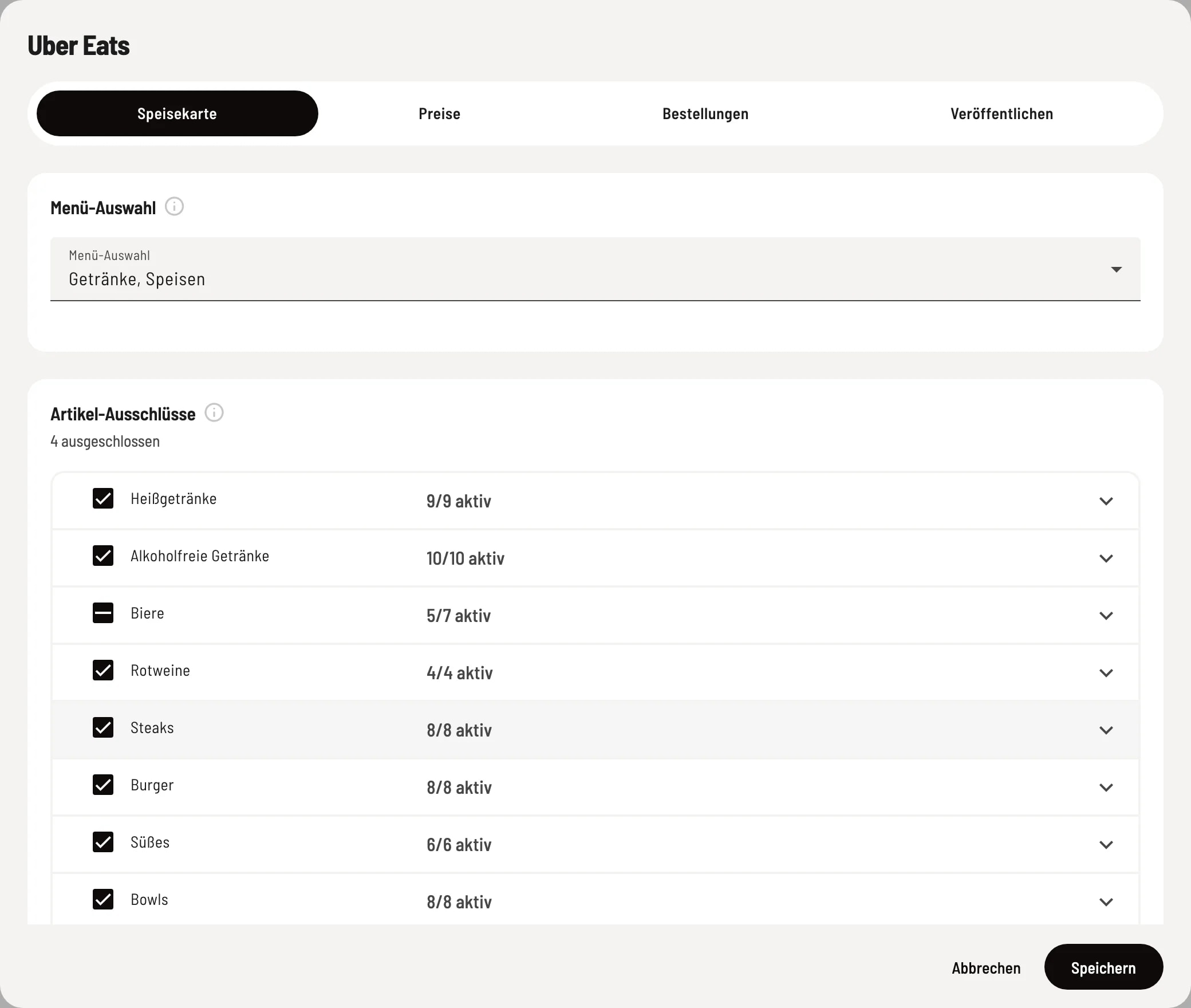Click the '6/6 aktiv' count for Süßes

pyautogui.click(x=459, y=845)
